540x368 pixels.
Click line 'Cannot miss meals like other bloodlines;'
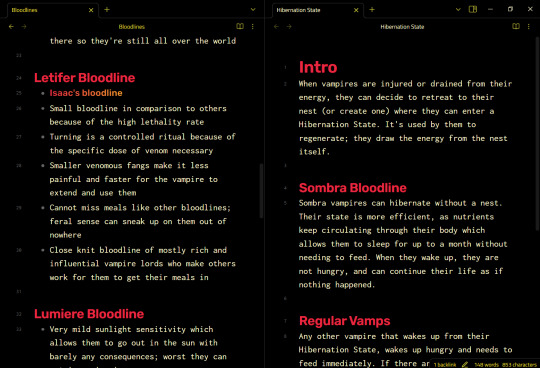(140, 208)
